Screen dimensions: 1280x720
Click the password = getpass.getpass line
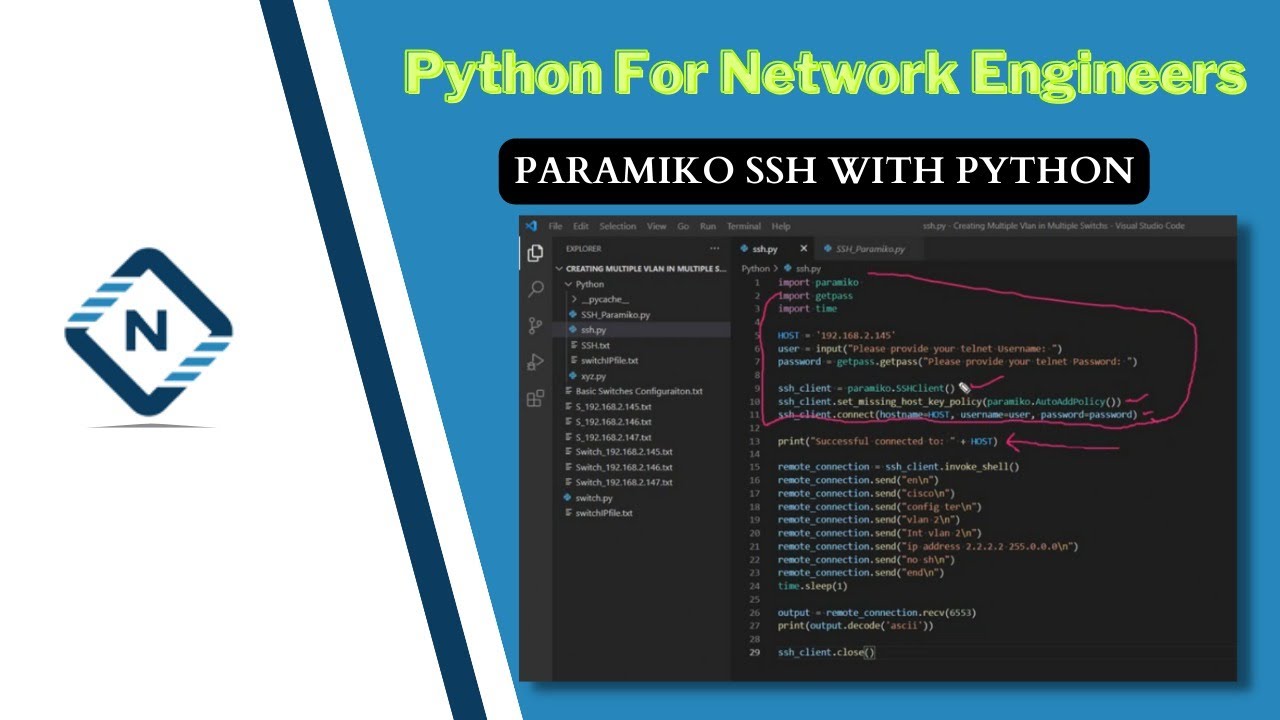[957, 361]
